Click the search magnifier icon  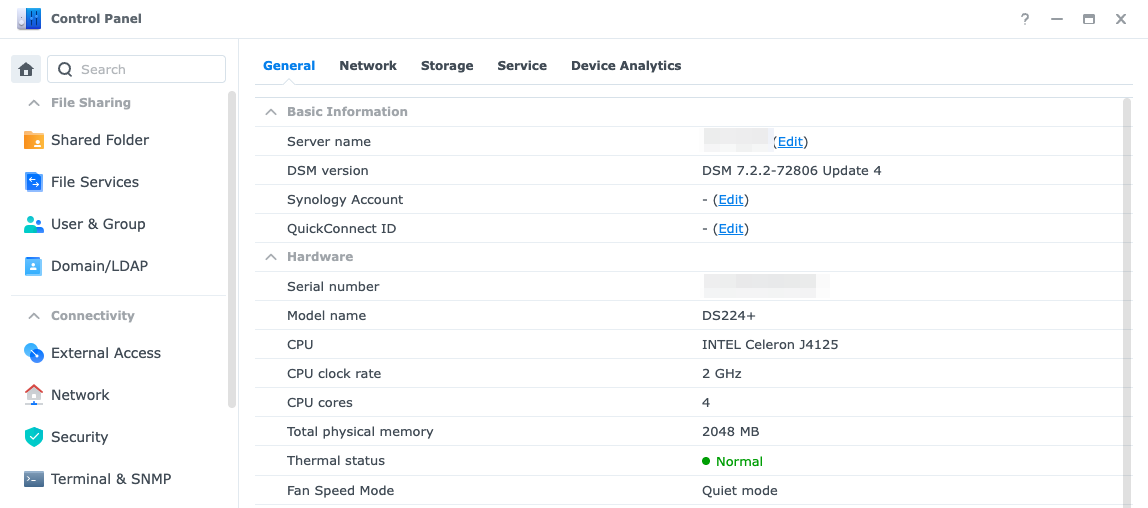coord(65,70)
